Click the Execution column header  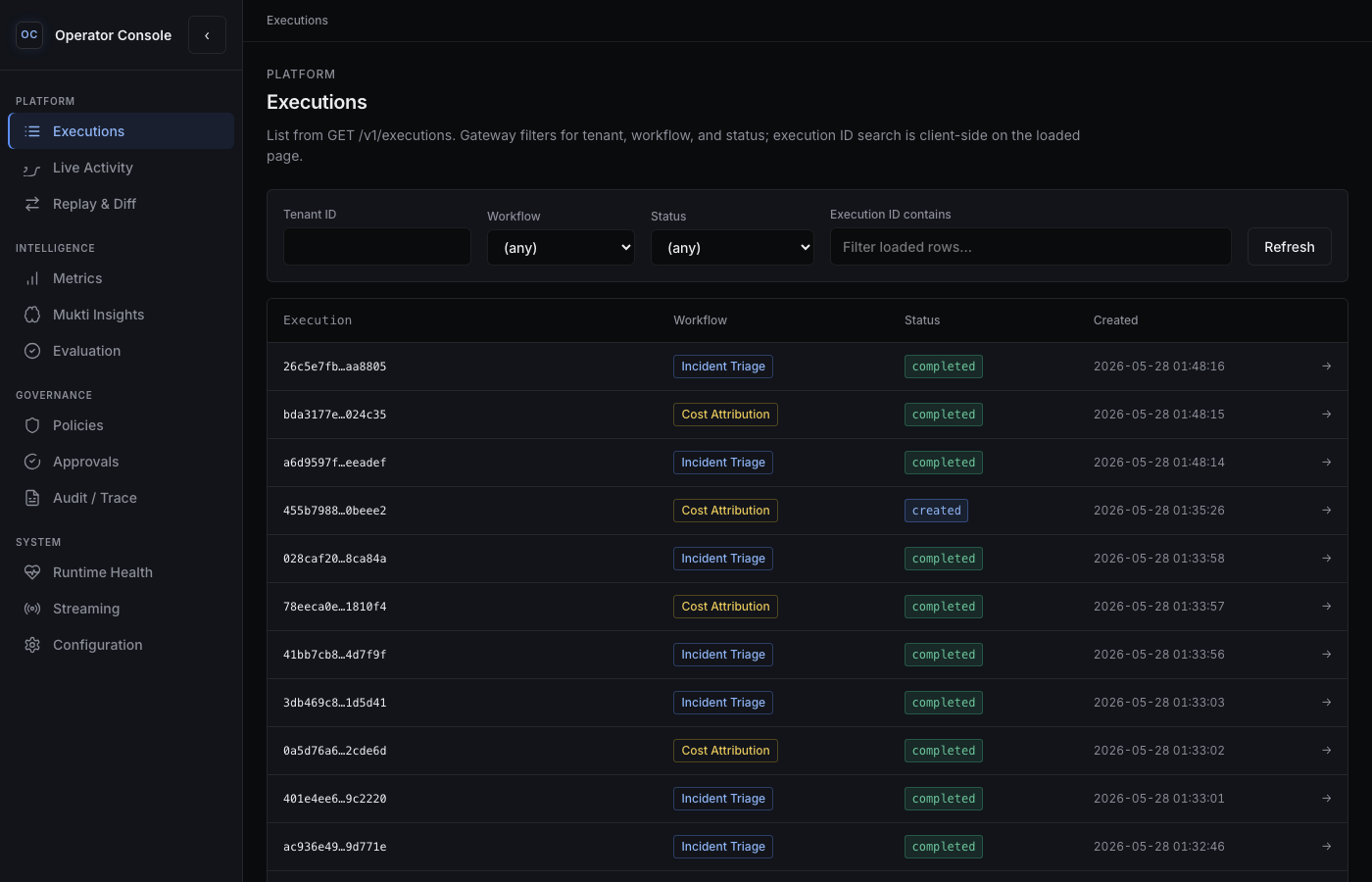[318, 320]
